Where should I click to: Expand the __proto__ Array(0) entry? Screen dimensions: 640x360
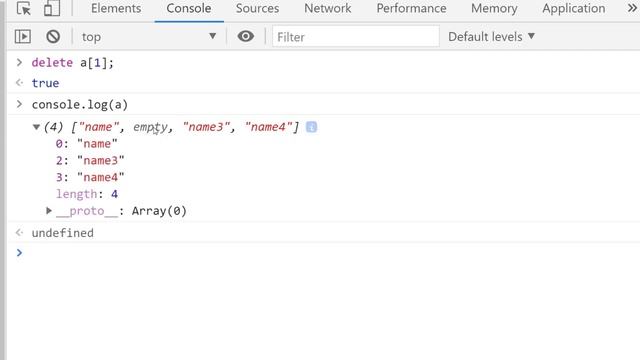point(49,211)
